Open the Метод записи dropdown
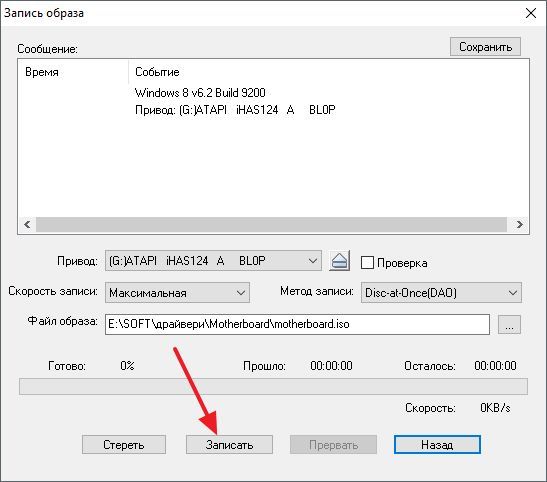The width and height of the screenshot is (547, 482). click(x=441, y=293)
